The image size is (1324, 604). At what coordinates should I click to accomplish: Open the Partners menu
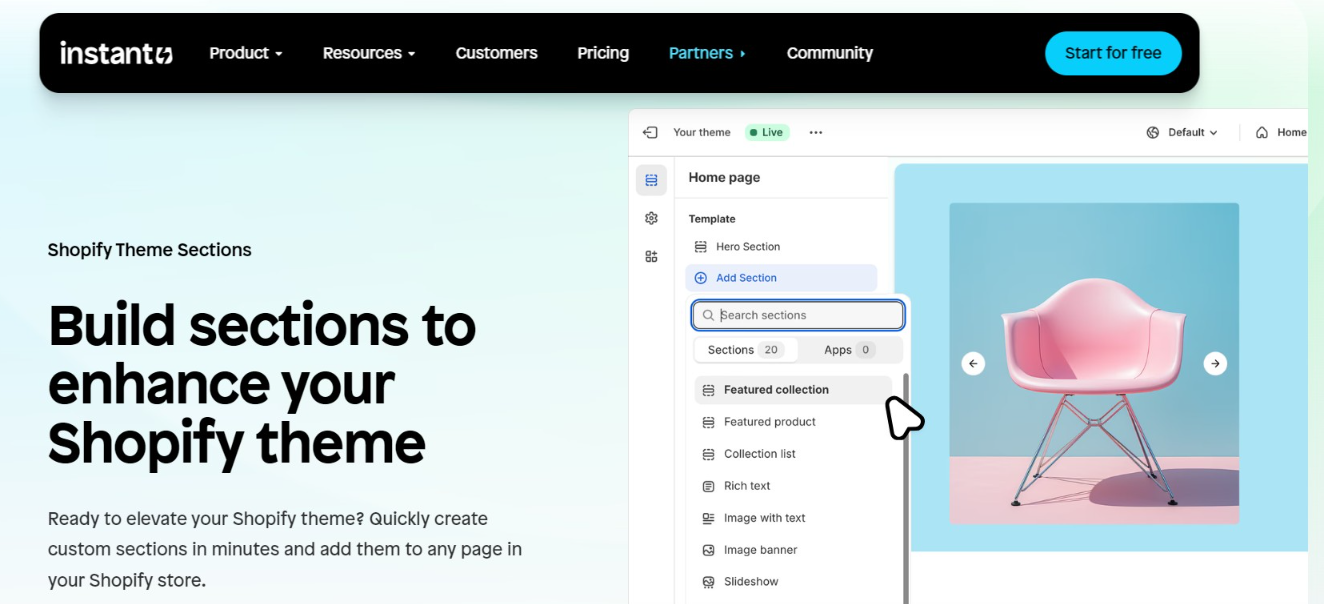tap(707, 53)
